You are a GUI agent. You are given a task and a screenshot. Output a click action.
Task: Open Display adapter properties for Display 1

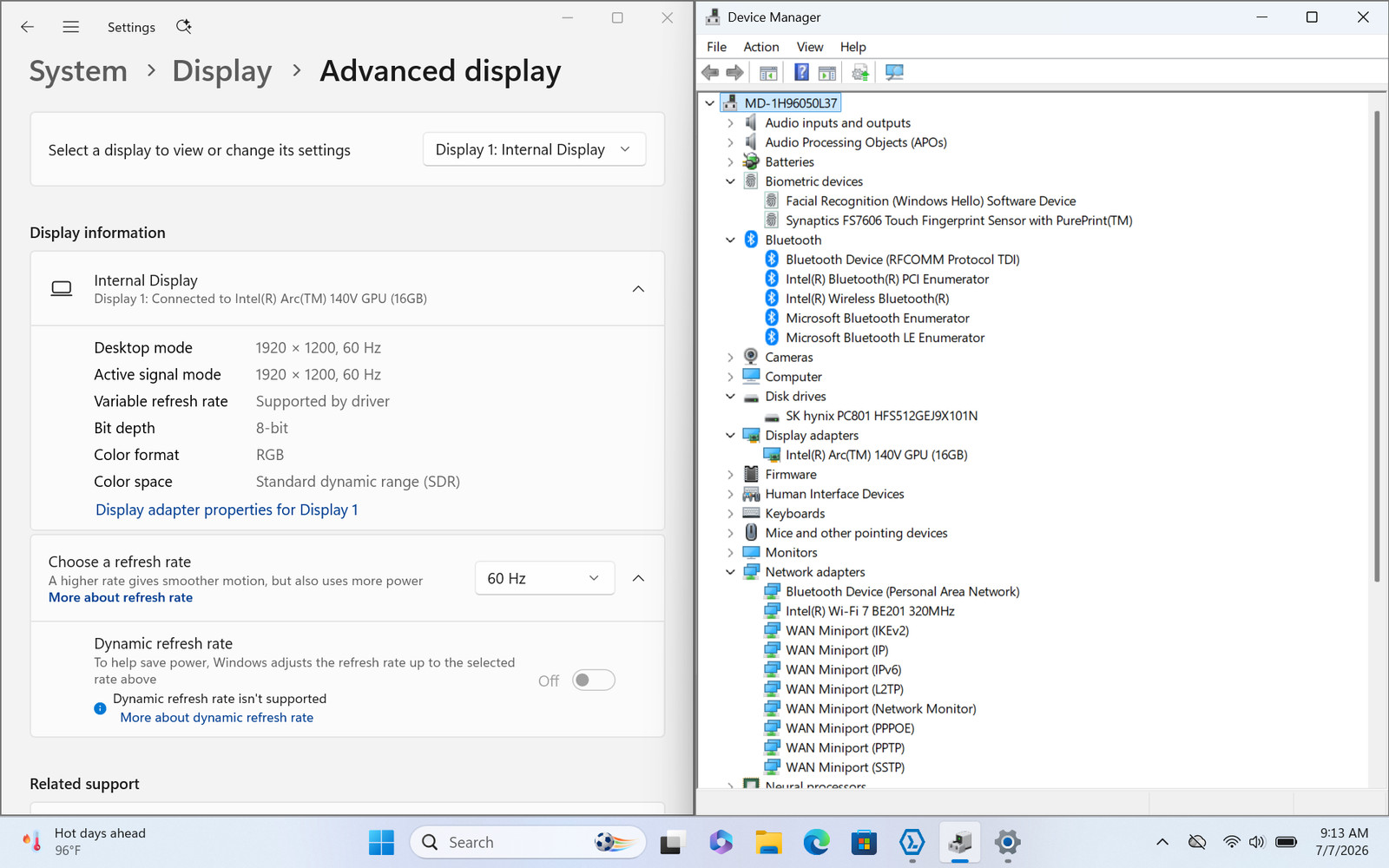click(x=227, y=510)
